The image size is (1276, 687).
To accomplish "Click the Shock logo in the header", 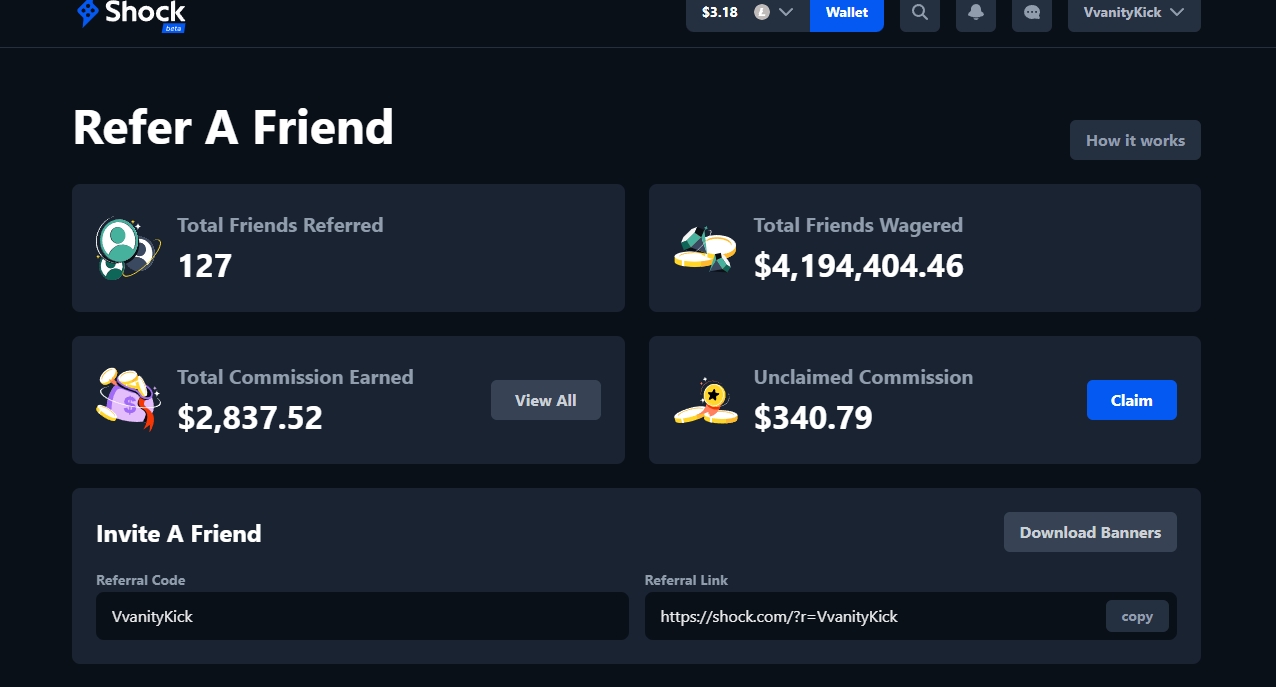I will click(x=131, y=13).
